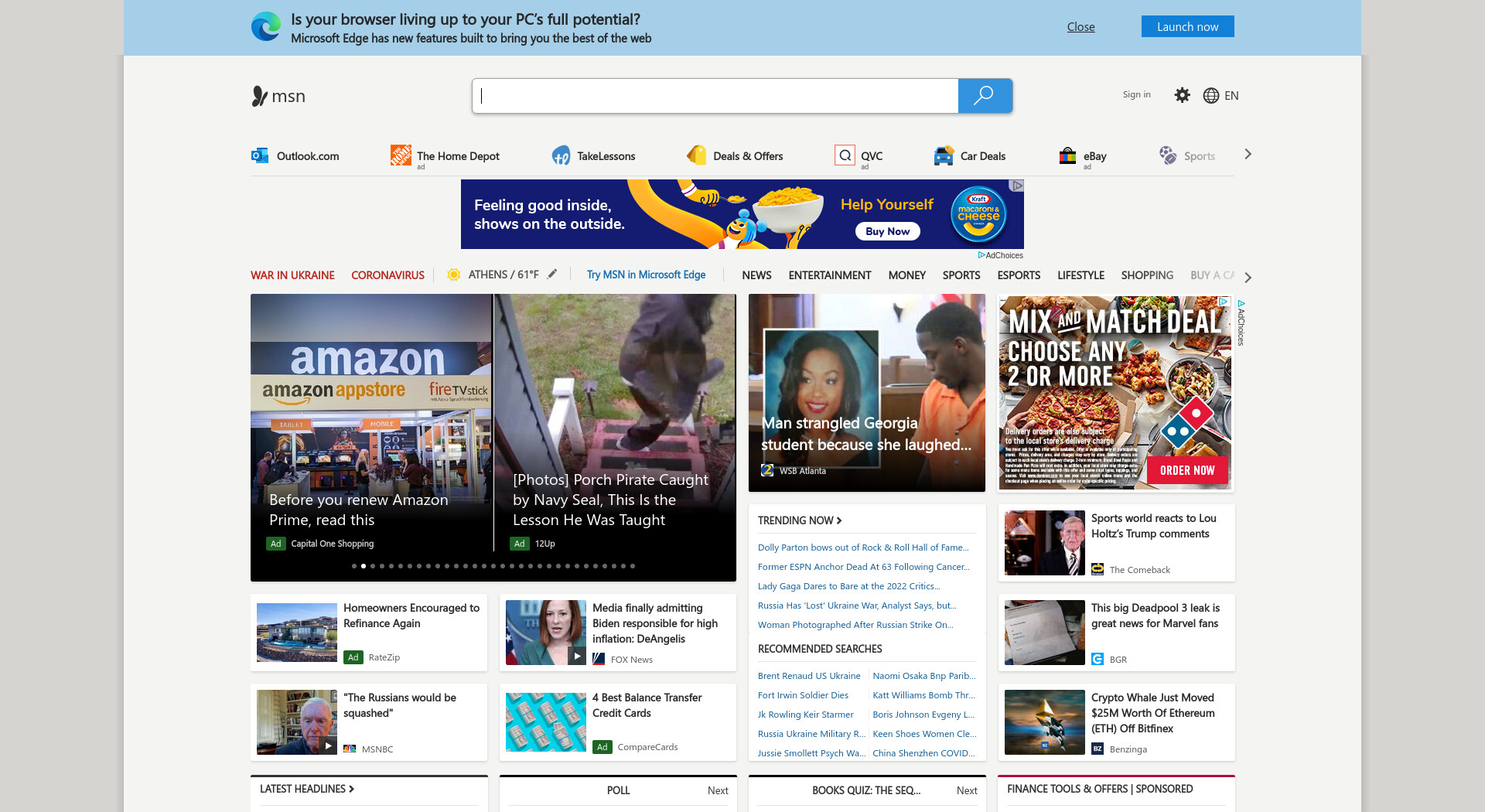Screen dimensions: 1485x812
Task: Click the globe language icon
Action: [1211, 95]
